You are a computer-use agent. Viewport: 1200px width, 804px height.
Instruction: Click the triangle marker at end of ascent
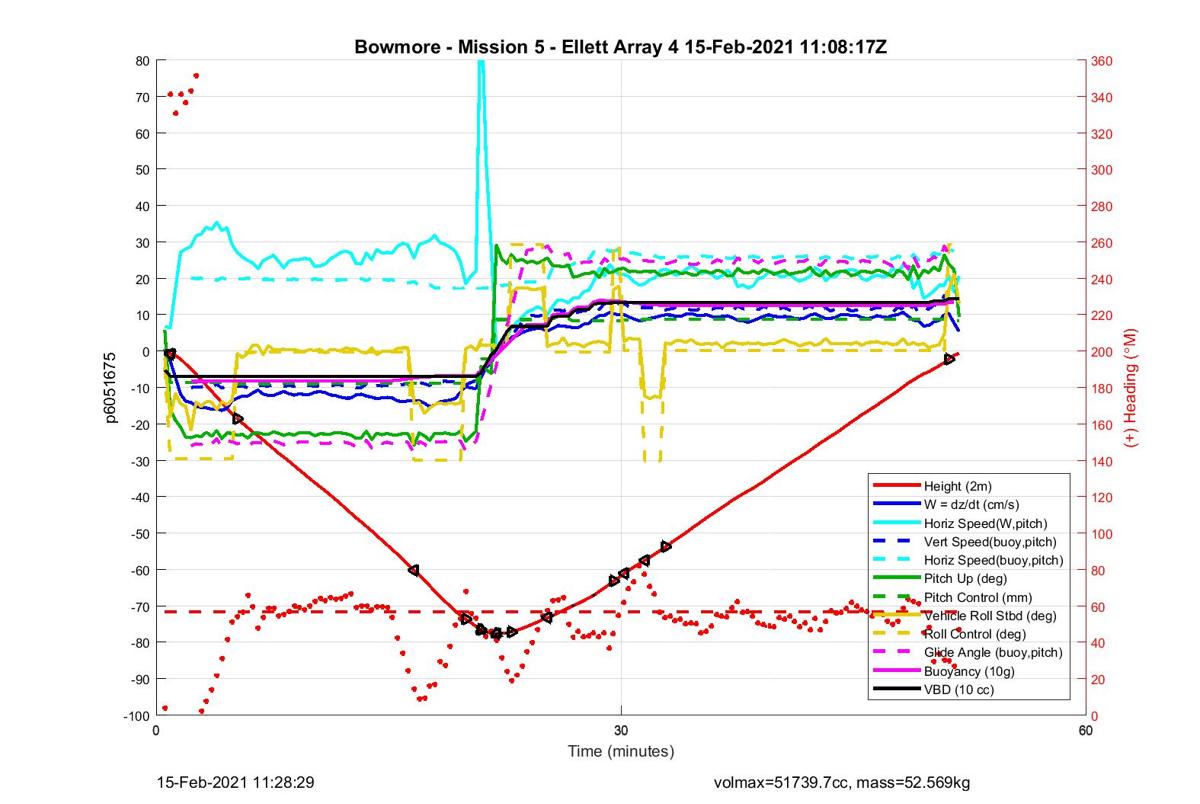click(949, 359)
